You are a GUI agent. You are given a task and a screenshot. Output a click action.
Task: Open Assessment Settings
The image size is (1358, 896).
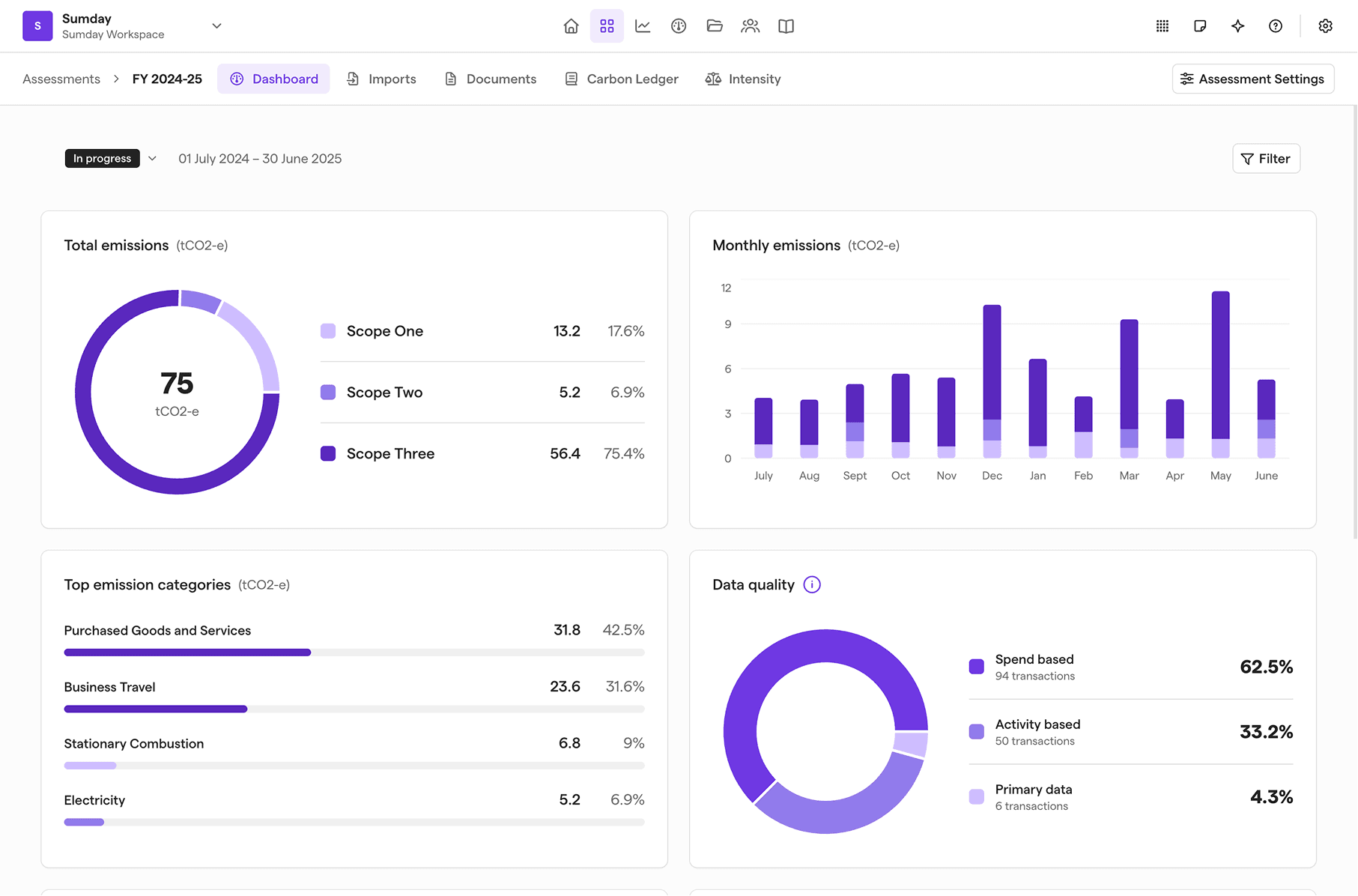click(1252, 79)
